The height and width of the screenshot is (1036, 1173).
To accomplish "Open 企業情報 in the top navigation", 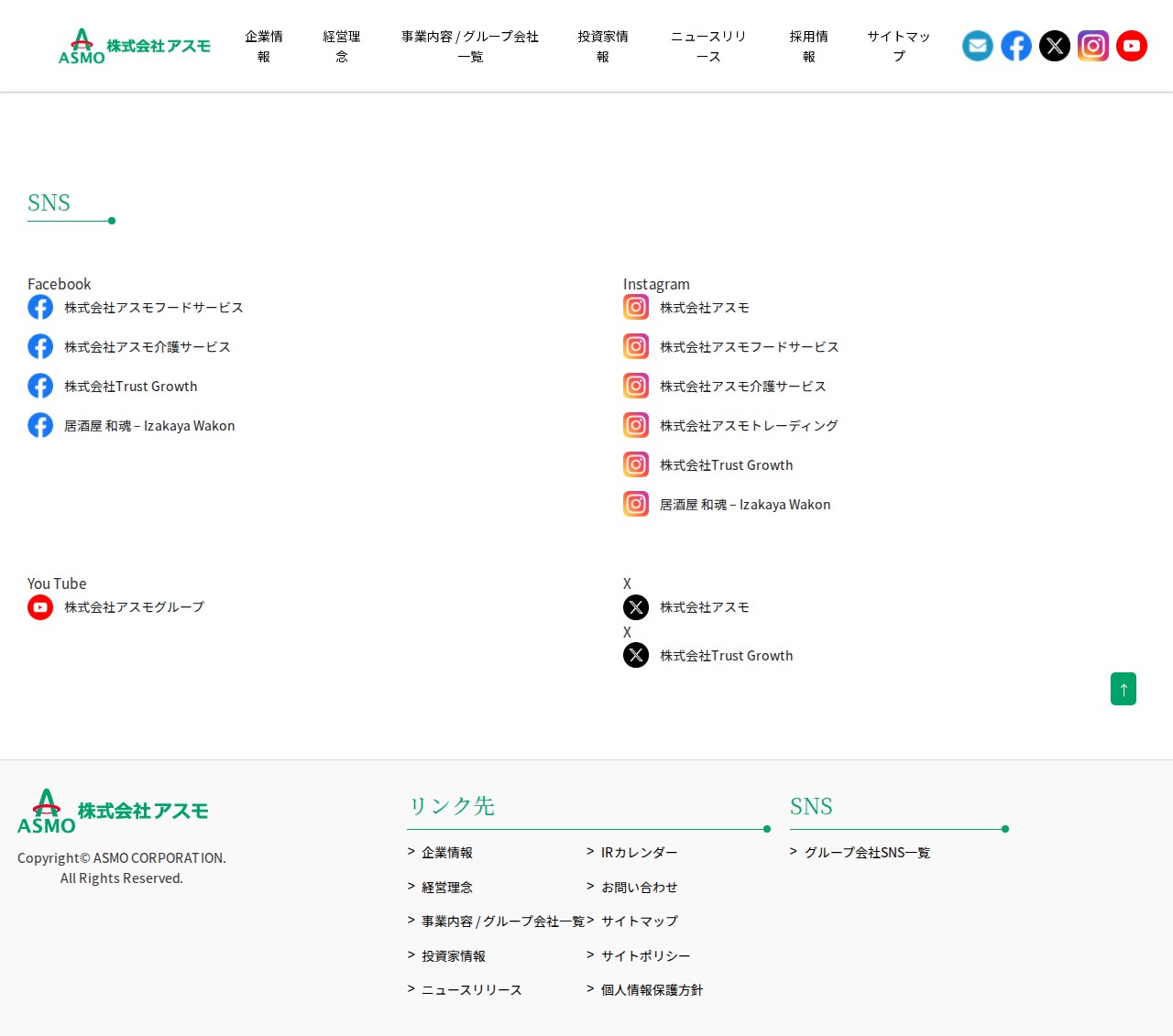I will [264, 46].
